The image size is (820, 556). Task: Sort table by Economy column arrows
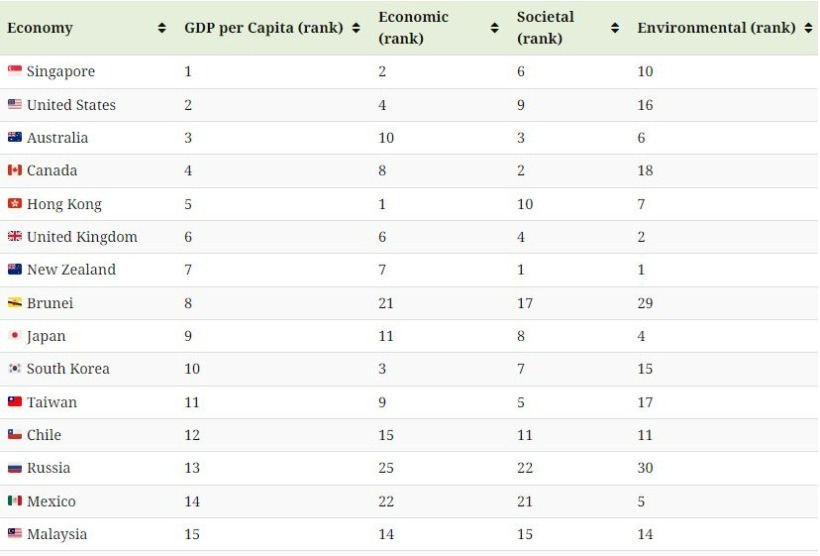[162, 28]
